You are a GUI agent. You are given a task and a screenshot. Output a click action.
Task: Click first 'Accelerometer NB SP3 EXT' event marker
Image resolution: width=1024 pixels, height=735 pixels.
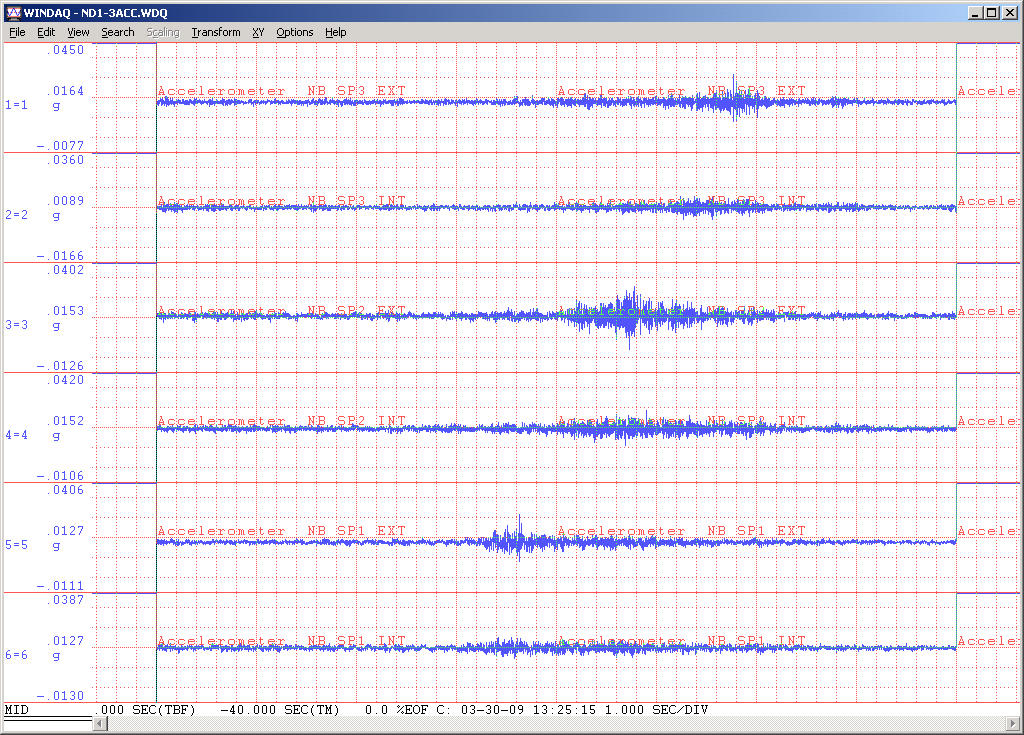pyautogui.click(x=281, y=91)
